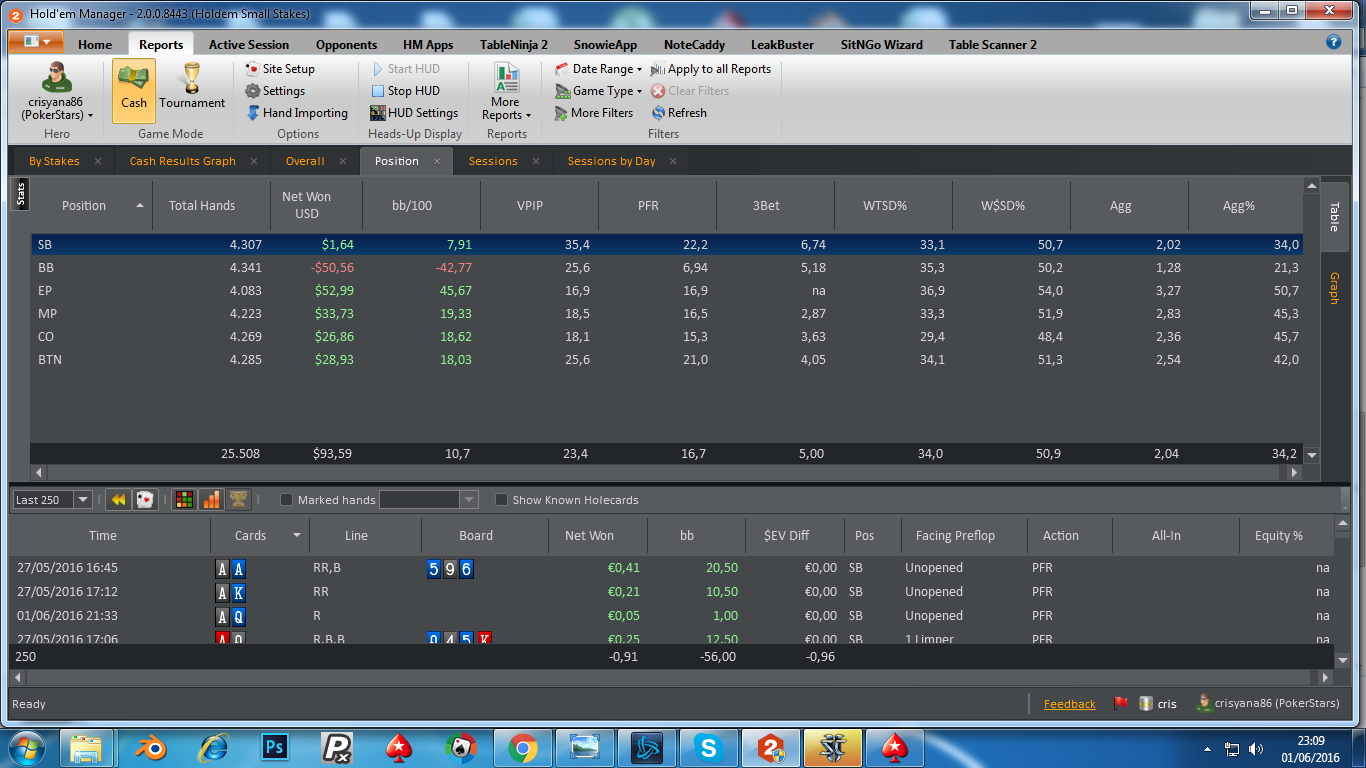
Task: Select the BTN position row
Action: tap(668, 360)
